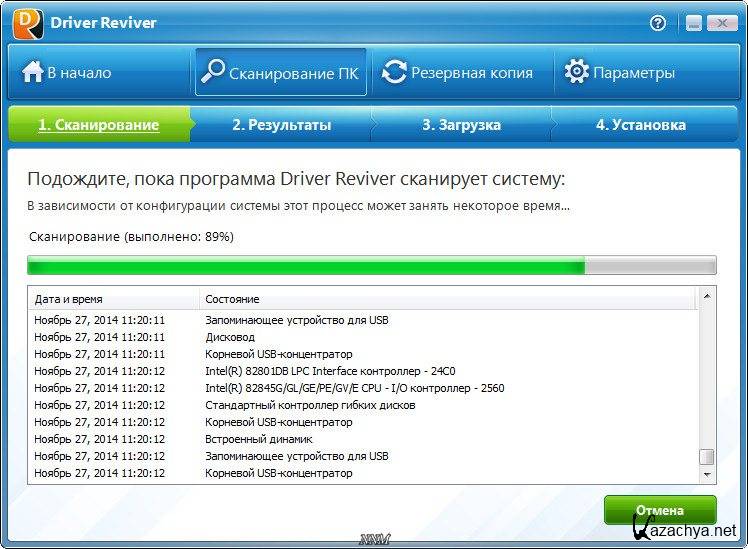This screenshot has width=748, height=549.
Task: Select step 2. Результаты
Action: pyautogui.click(x=281, y=125)
